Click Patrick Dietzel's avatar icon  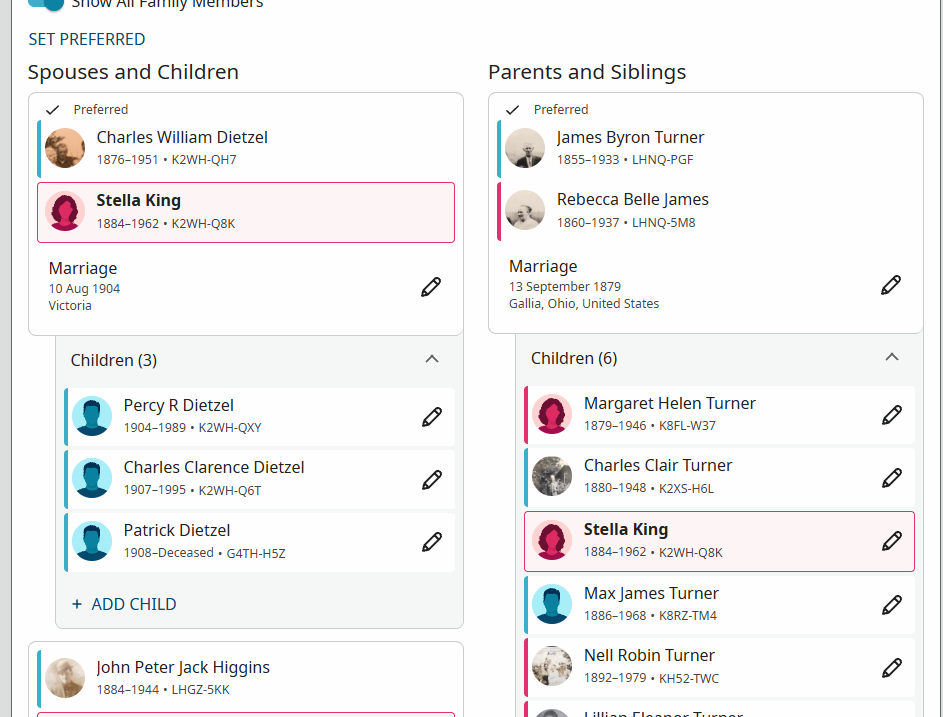tap(92, 541)
